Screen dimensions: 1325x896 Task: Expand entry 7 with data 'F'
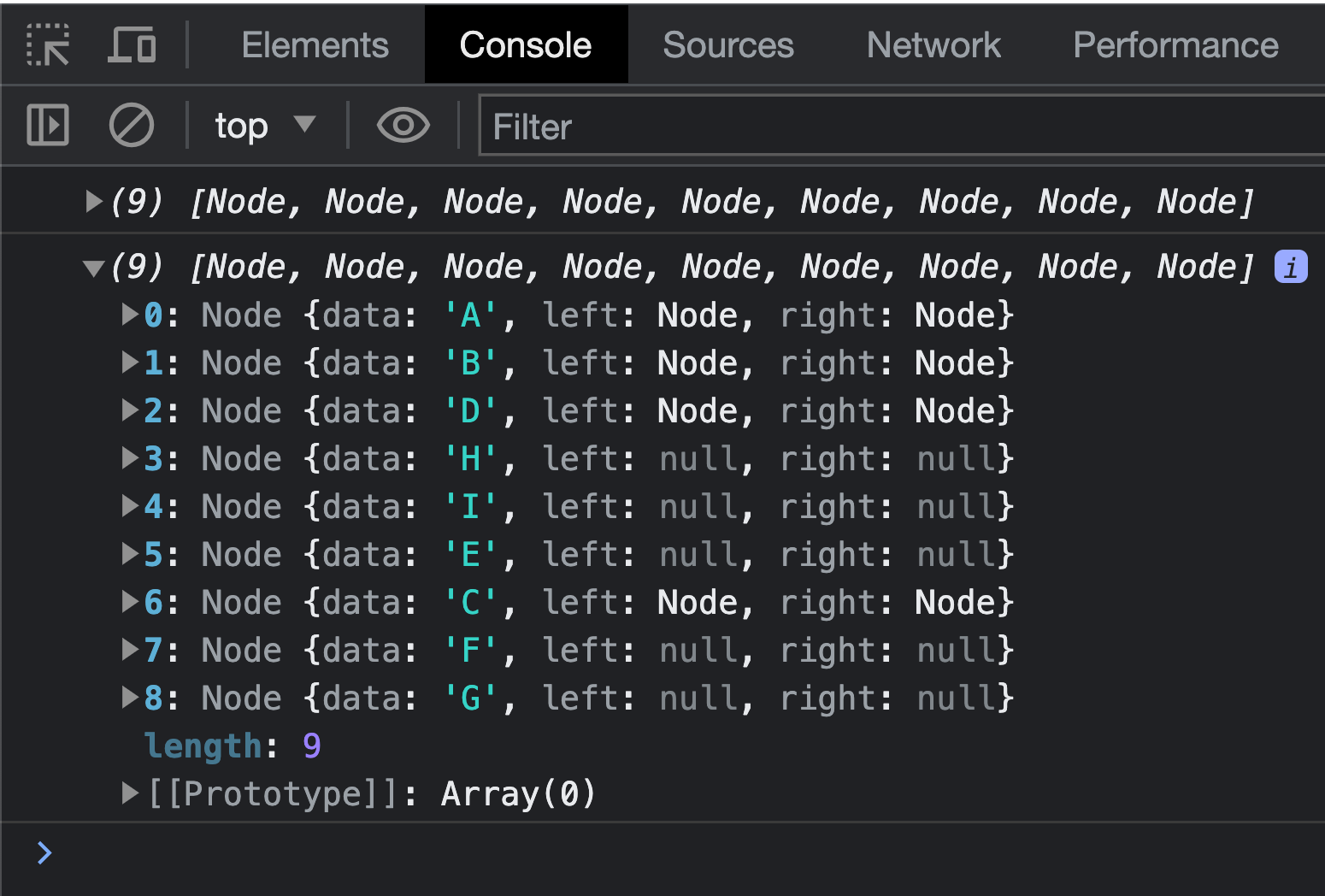[130, 650]
